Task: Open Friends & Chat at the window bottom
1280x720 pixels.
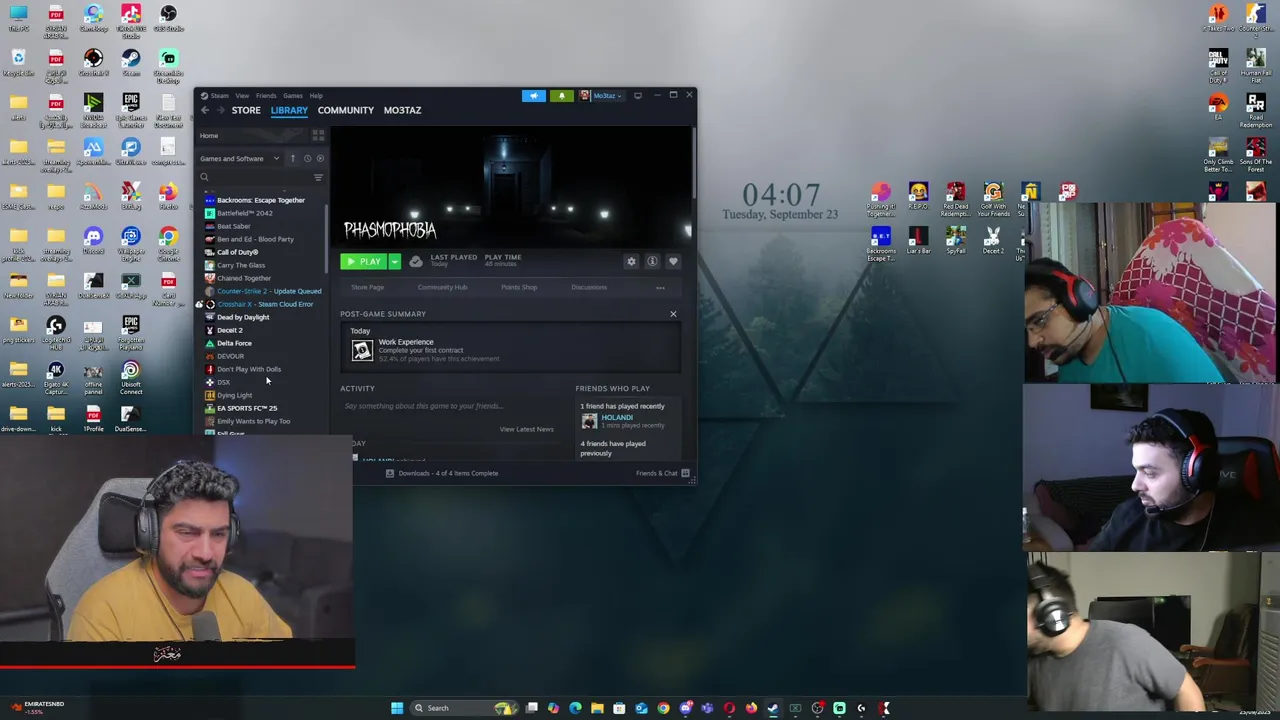Action: [x=663, y=473]
